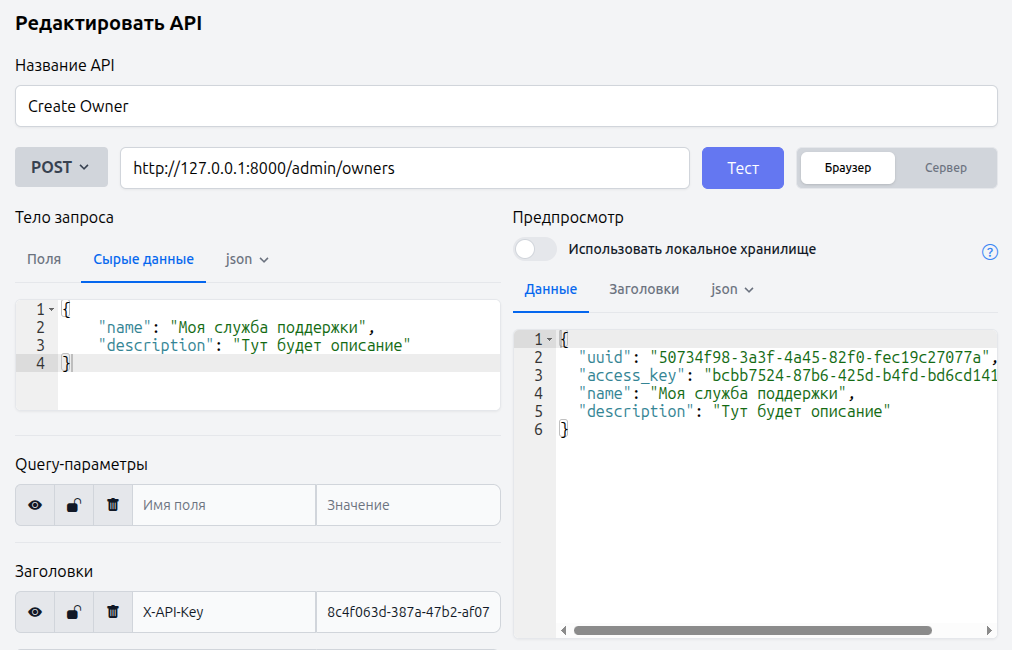Collapse line 1 fold arrow in preview
This screenshot has width=1012, height=650.
click(549, 340)
